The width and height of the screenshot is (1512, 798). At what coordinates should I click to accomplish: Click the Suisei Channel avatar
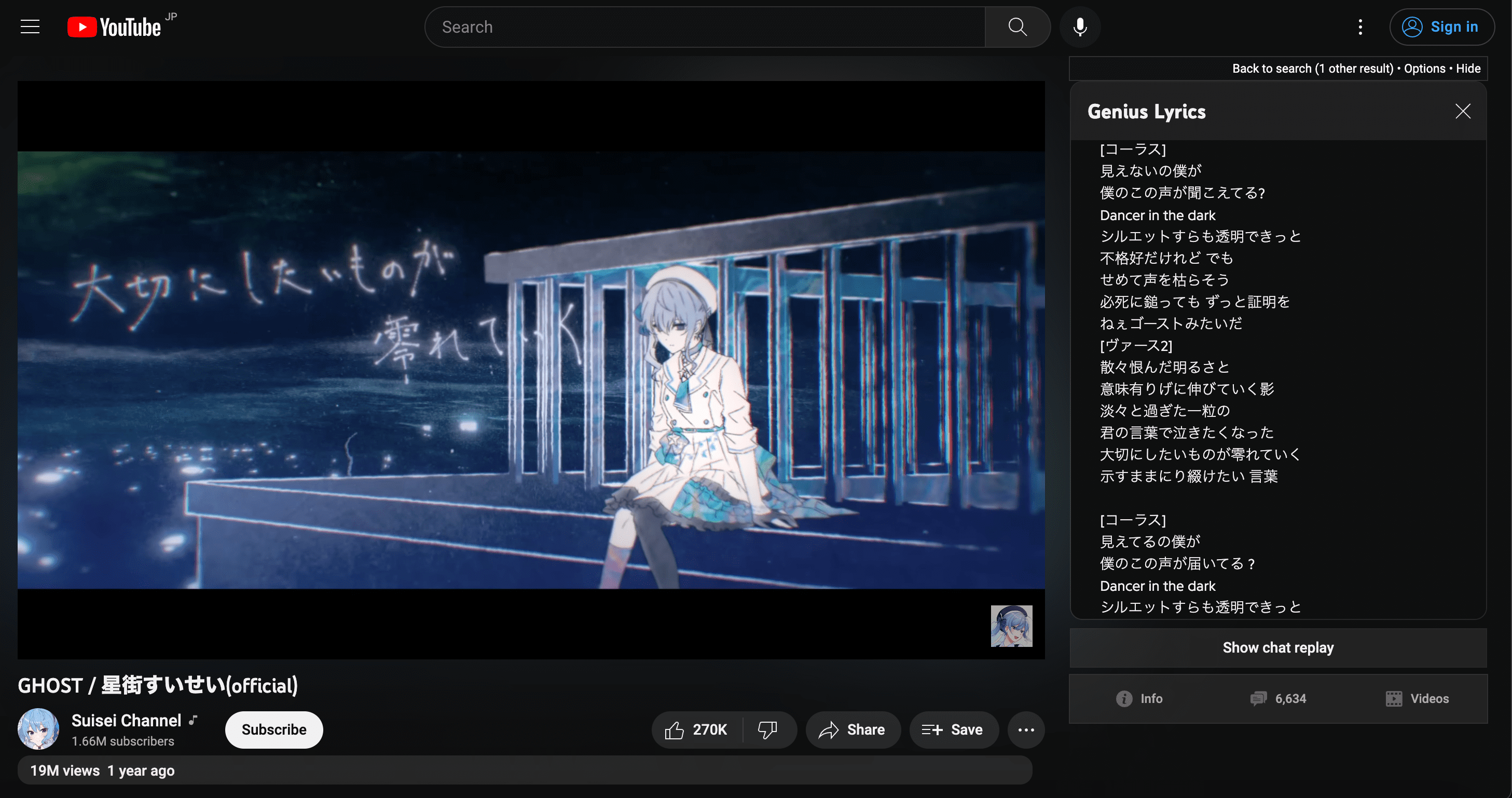(x=38, y=729)
